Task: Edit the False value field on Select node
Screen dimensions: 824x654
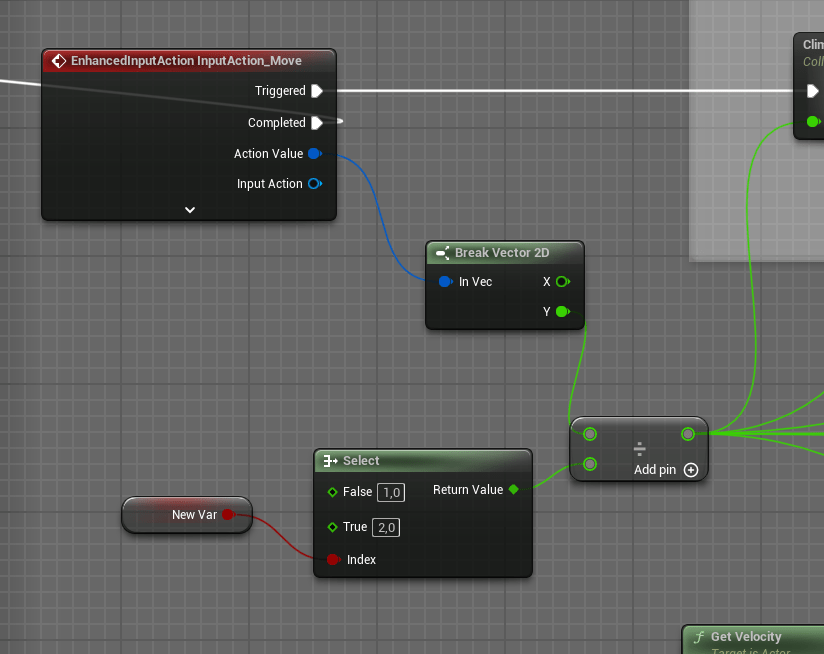Action: coord(390,492)
